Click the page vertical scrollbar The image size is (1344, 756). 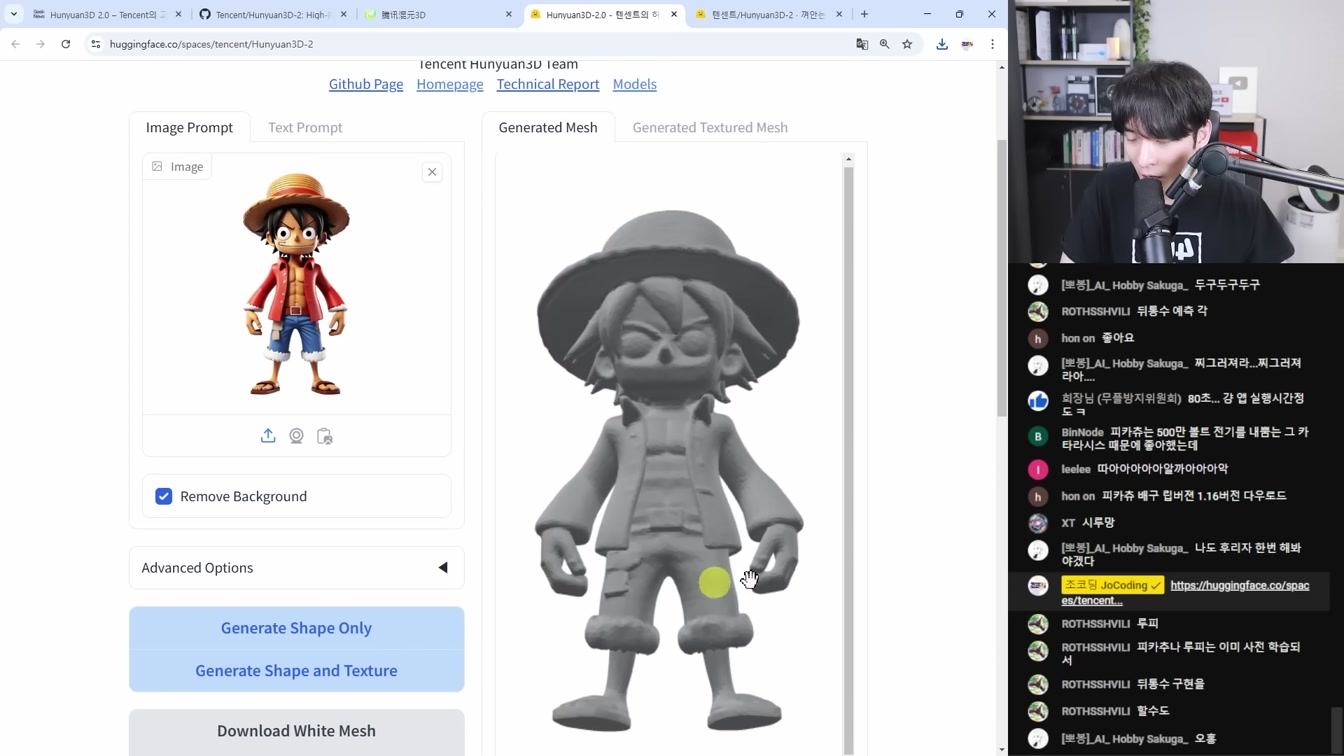pos(1002,278)
